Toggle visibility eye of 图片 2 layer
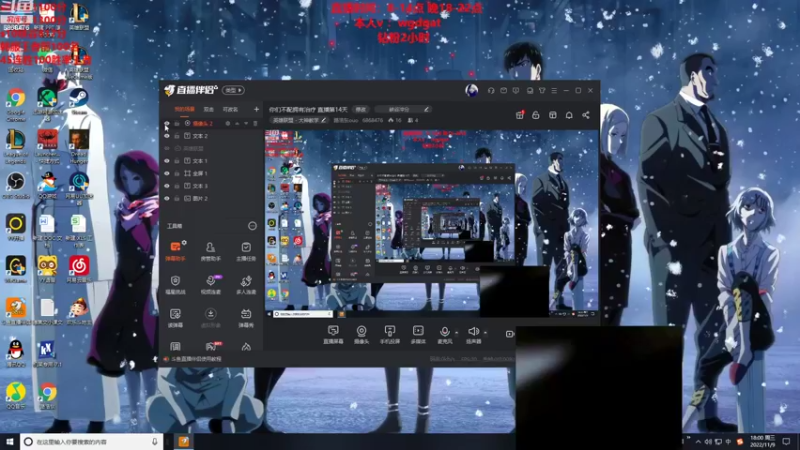The height and width of the screenshot is (450, 800). click(x=167, y=198)
